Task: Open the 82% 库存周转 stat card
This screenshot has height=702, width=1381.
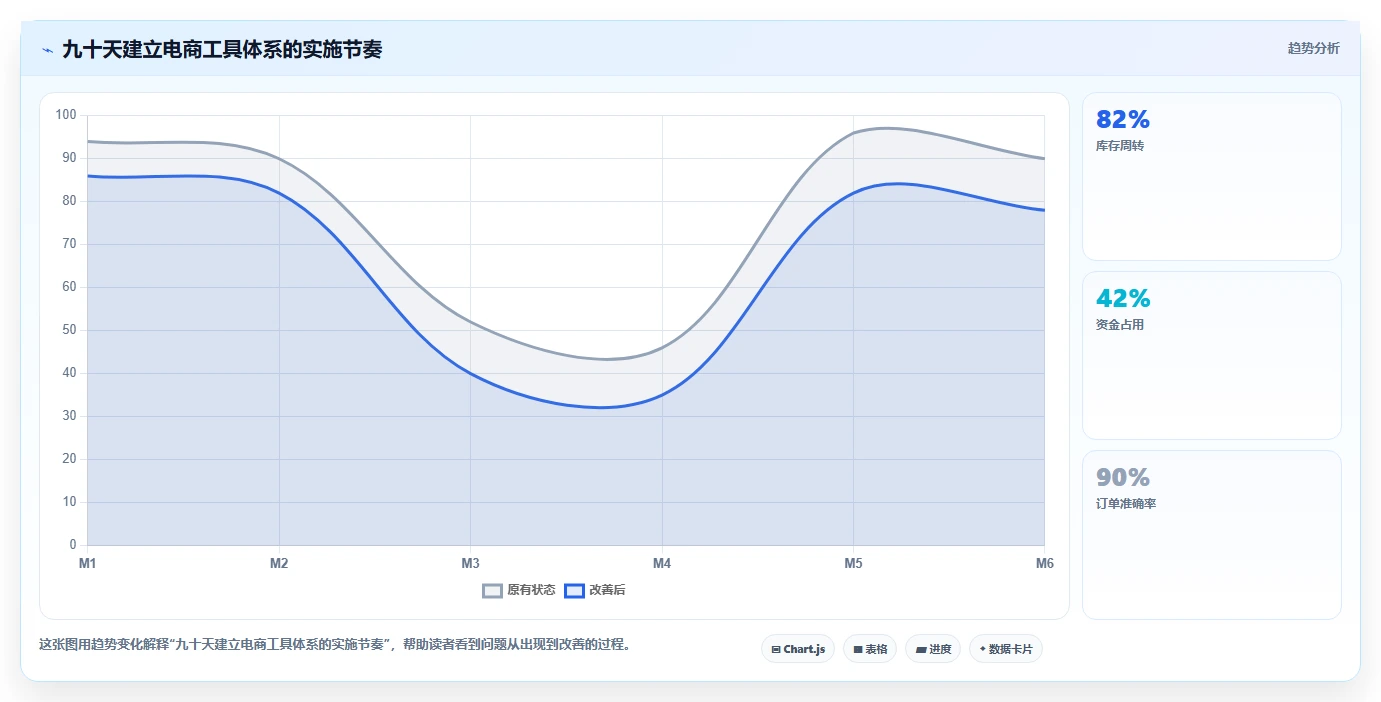Action: [1212, 177]
